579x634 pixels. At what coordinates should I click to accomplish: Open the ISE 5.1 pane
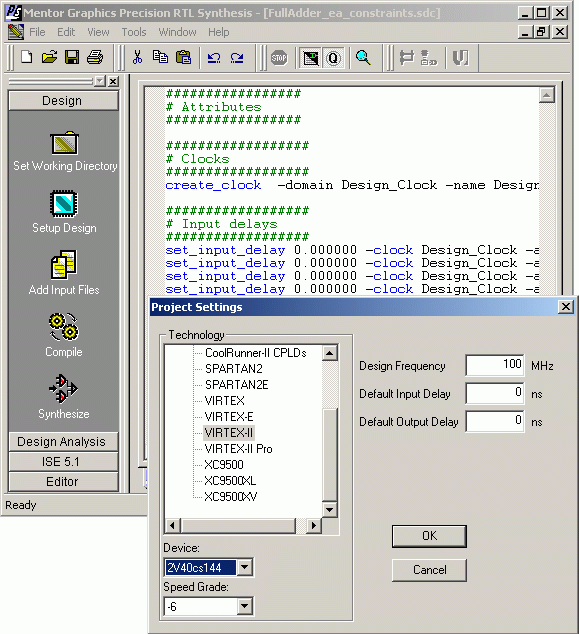click(x=63, y=461)
